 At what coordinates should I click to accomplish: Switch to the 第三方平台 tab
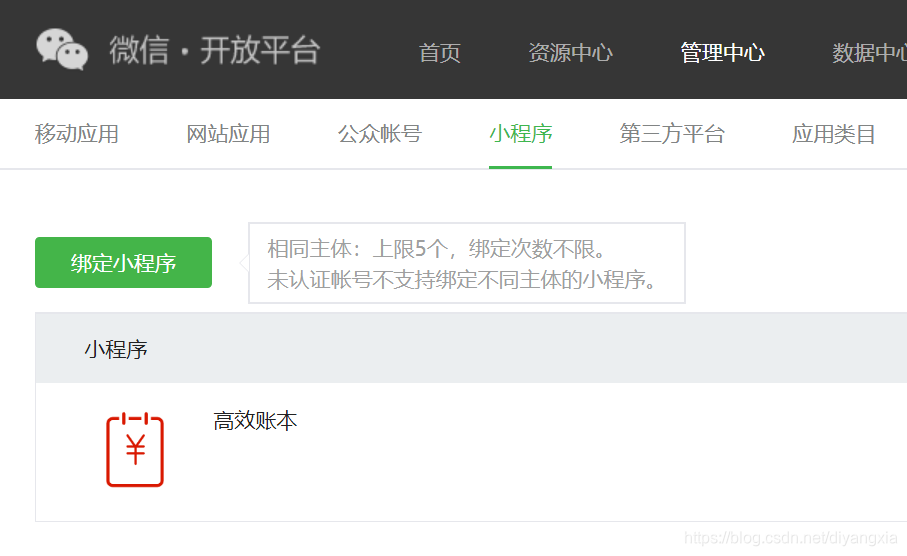coord(672,134)
